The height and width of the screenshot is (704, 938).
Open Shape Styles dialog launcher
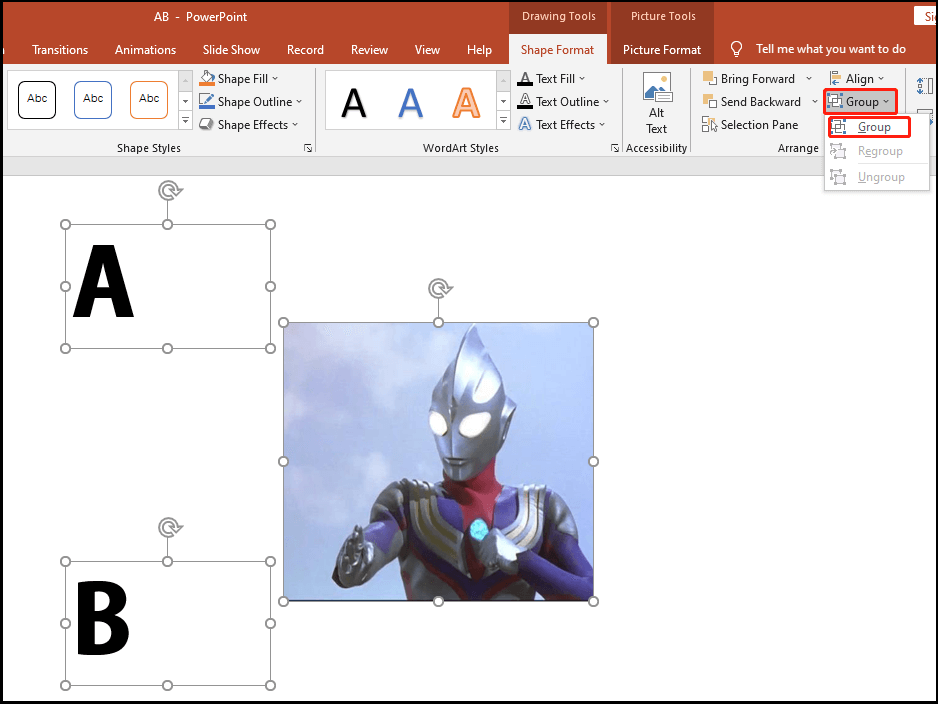pyautogui.click(x=308, y=148)
